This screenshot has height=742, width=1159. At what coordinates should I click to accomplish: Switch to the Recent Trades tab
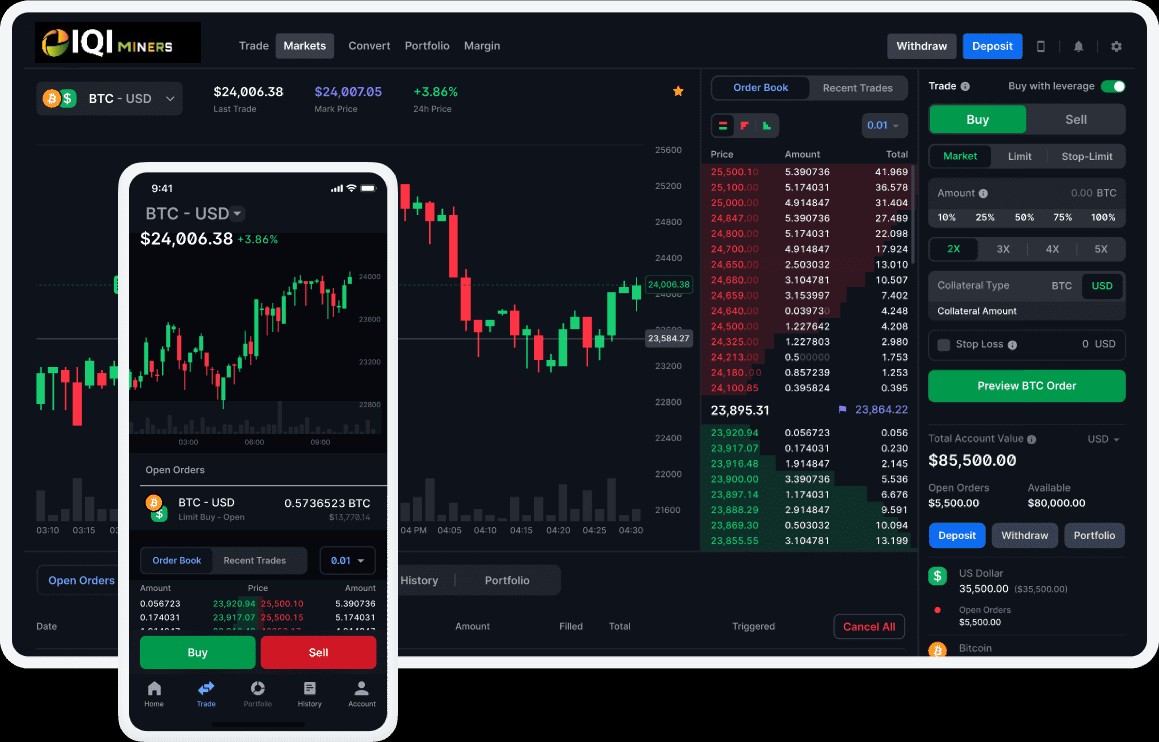857,88
